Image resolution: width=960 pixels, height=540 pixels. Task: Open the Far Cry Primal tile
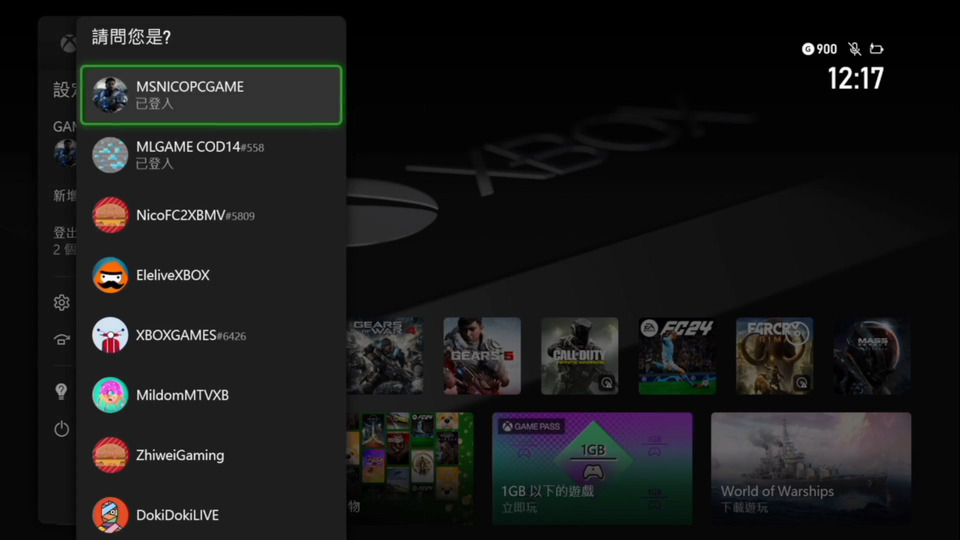tap(774, 356)
